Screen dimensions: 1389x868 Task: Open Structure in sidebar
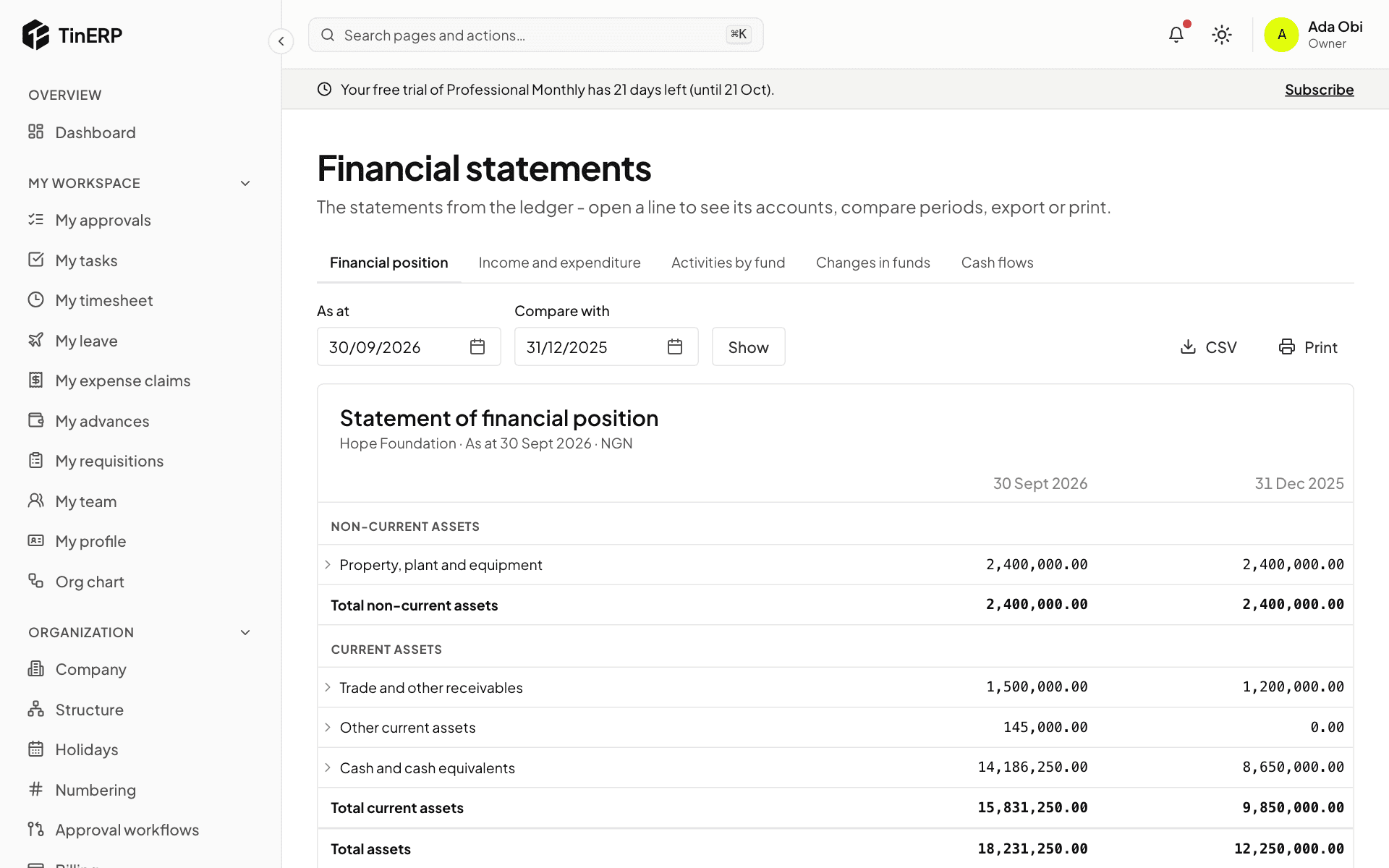point(90,710)
